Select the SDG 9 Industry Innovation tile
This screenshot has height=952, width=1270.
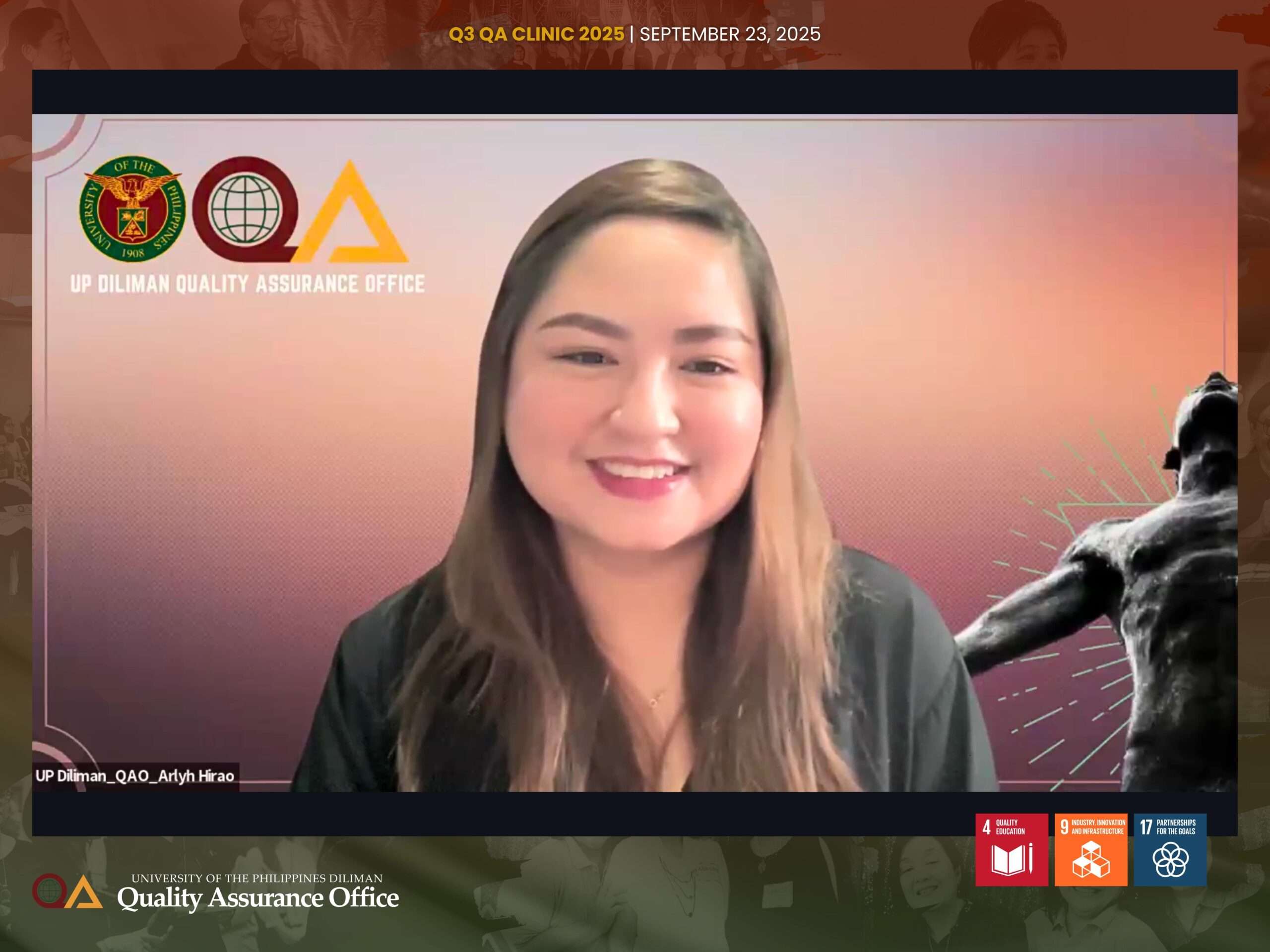tap(1090, 850)
